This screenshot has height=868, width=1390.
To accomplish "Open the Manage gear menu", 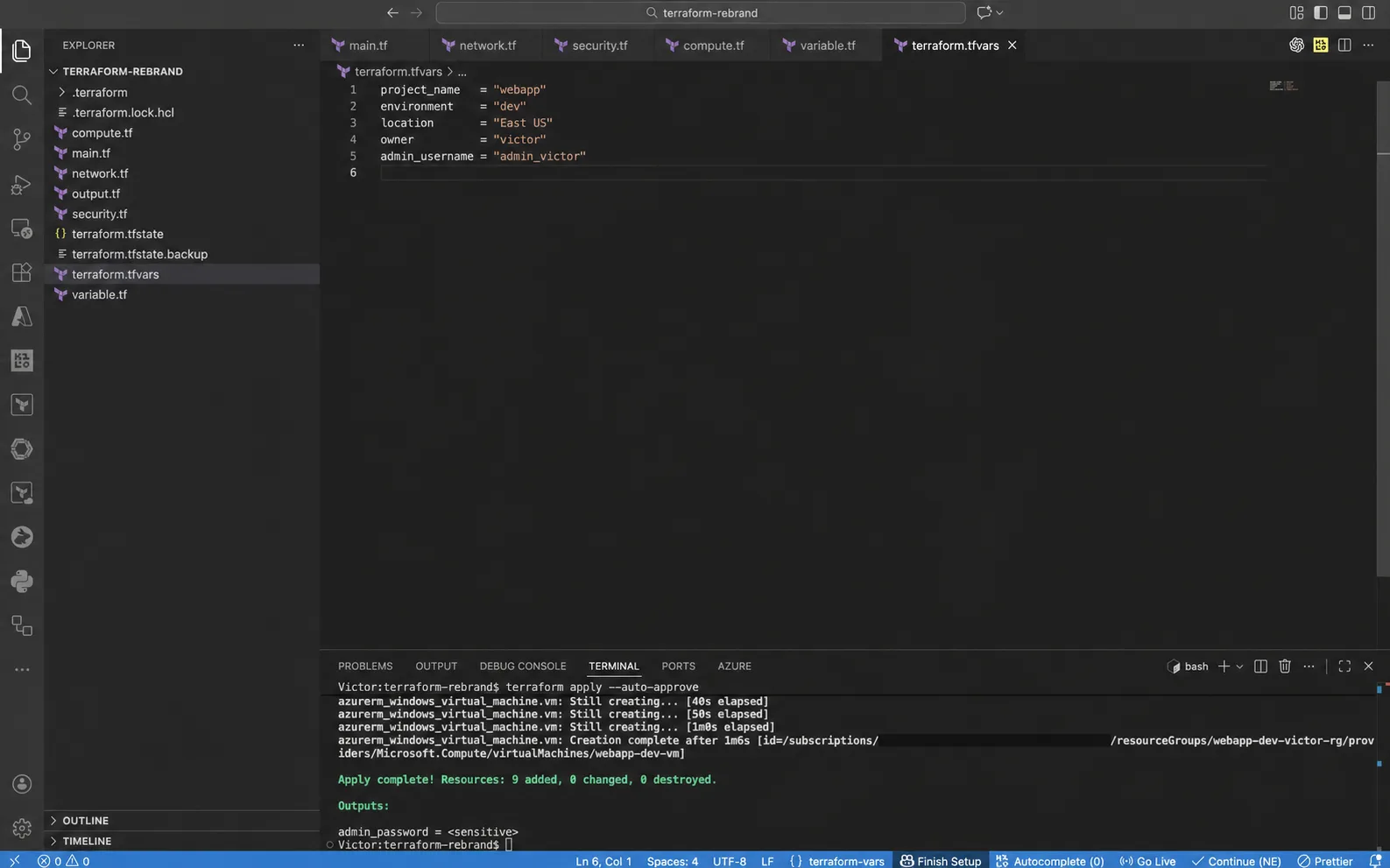I will (22, 828).
